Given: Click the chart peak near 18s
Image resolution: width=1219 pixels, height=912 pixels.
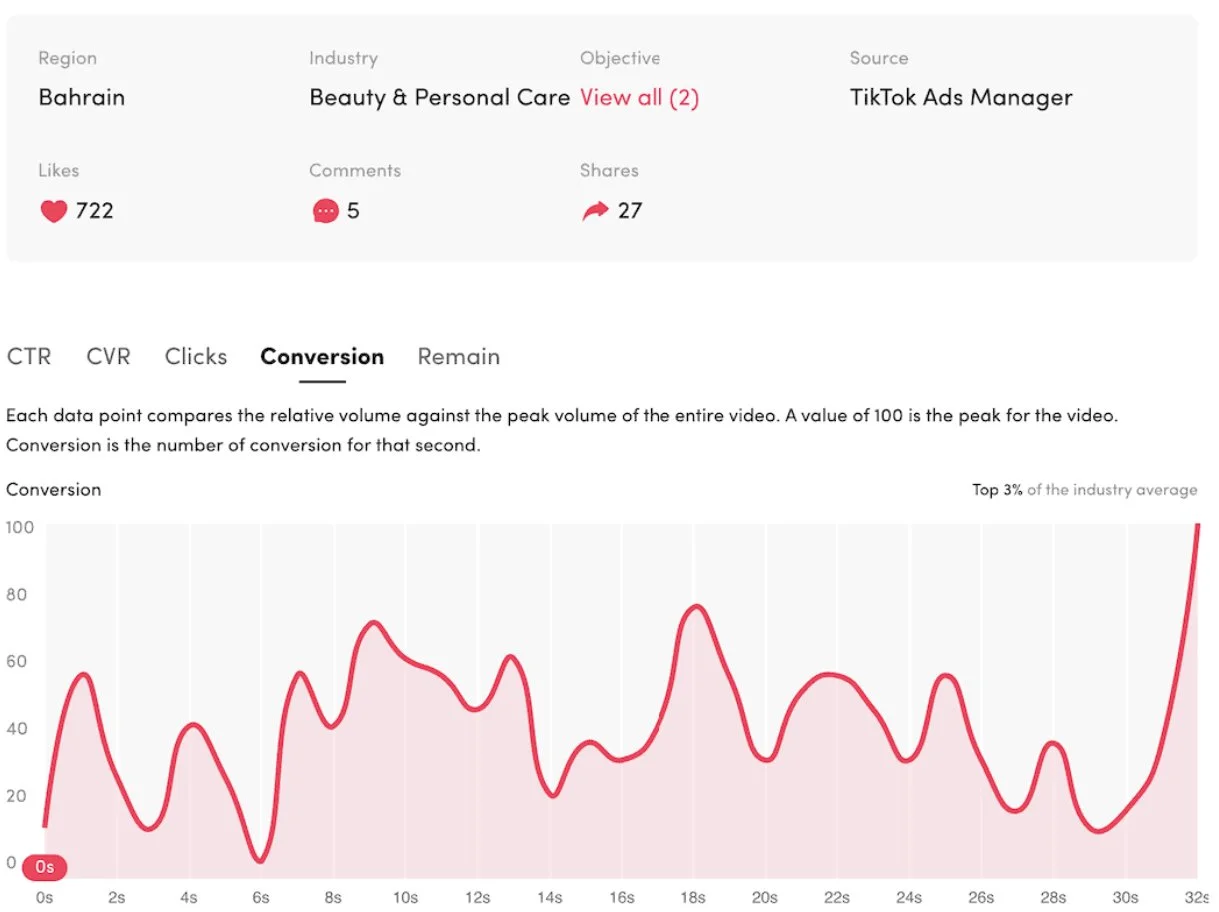Looking at the screenshot, I should [695, 606].
